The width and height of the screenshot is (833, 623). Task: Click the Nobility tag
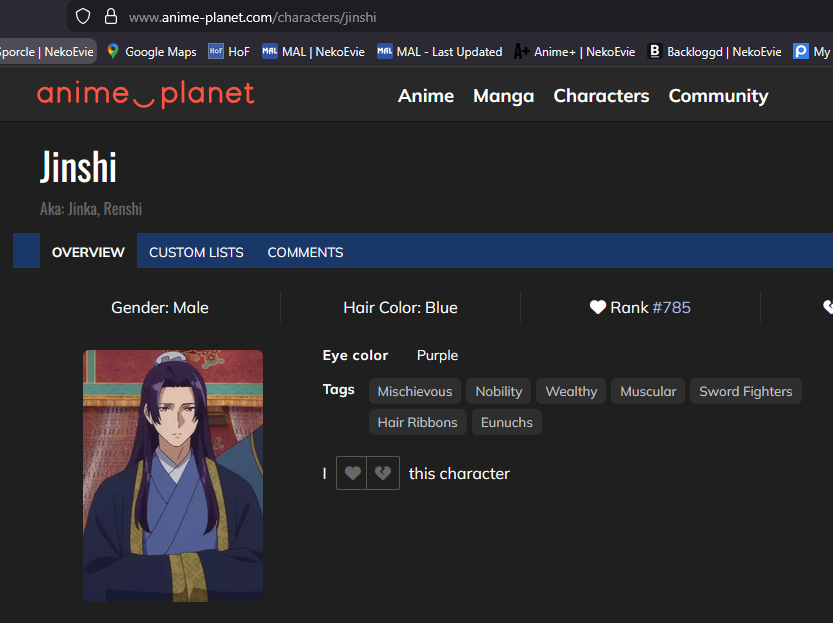(499, 391)
